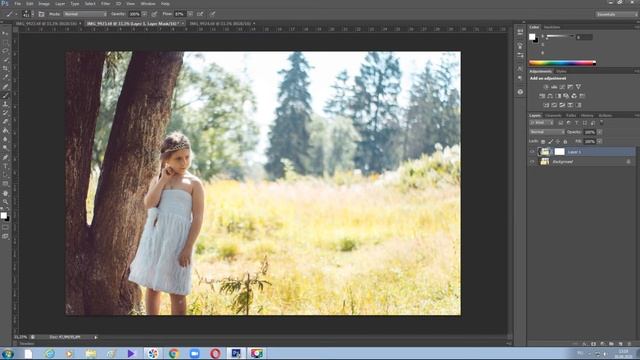
Task: Open the Image menu
Action: click(44, 4)
